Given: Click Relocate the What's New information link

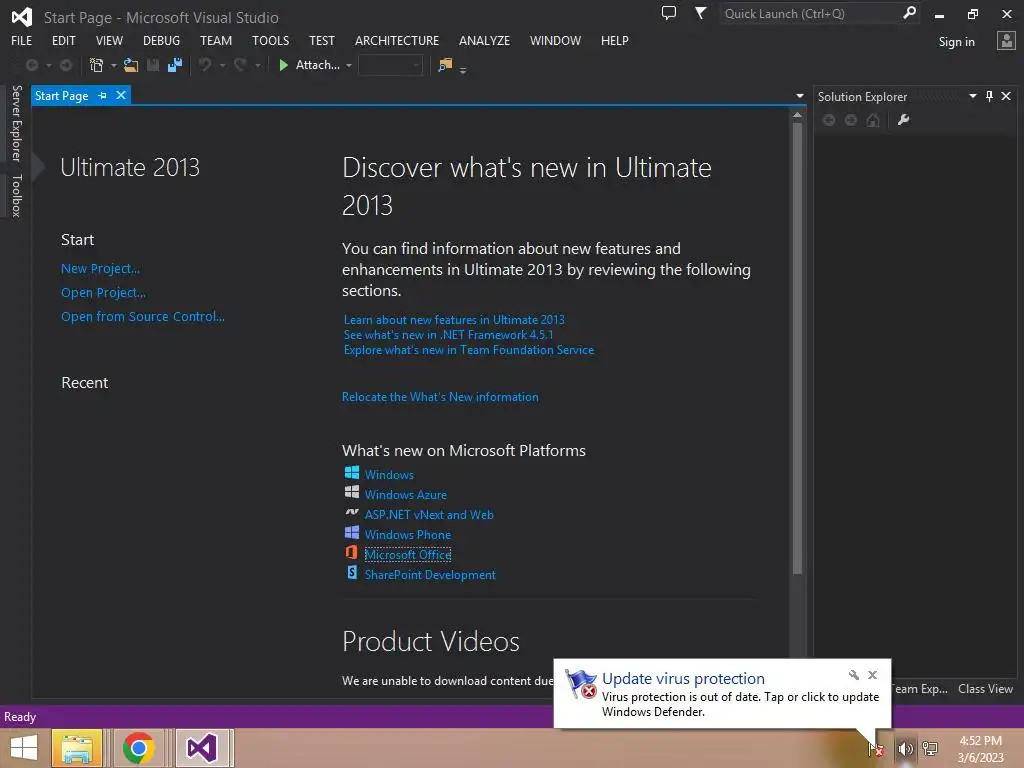Looking at the screenshot, I should coord(440,397).
